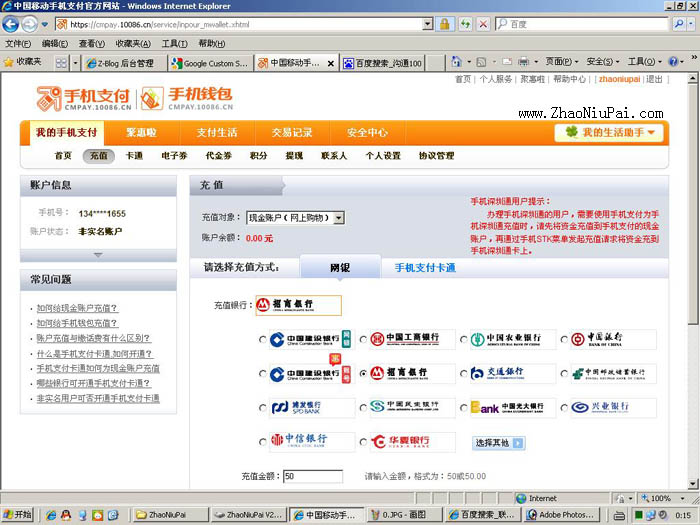Open the 页面(P) toolbar dropdown
700x525 pixels.
(x=562, y=62)
